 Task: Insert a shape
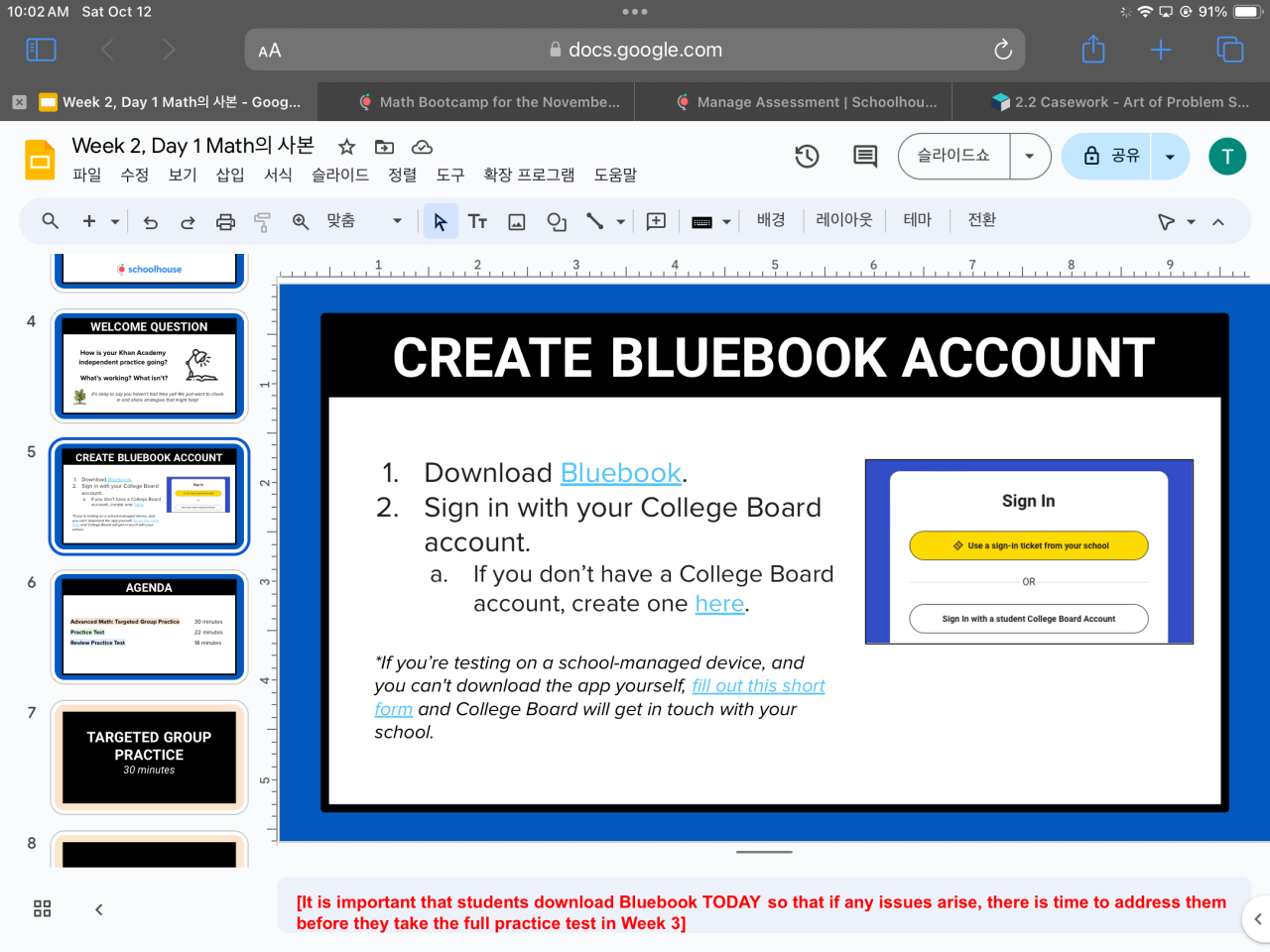pos(557,222)
